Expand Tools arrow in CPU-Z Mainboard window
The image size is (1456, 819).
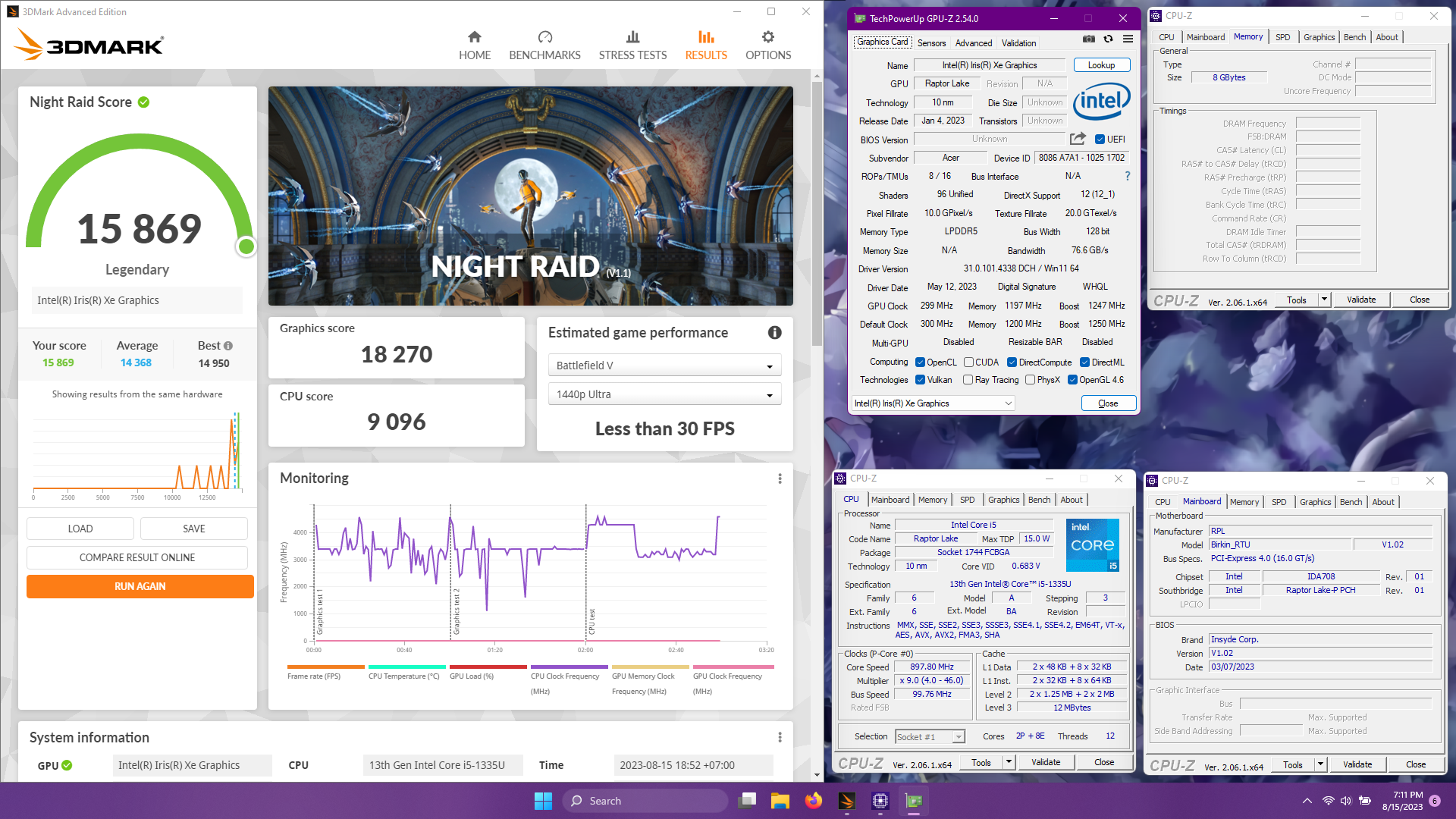pyautogui.click(x=1320, y=764)
